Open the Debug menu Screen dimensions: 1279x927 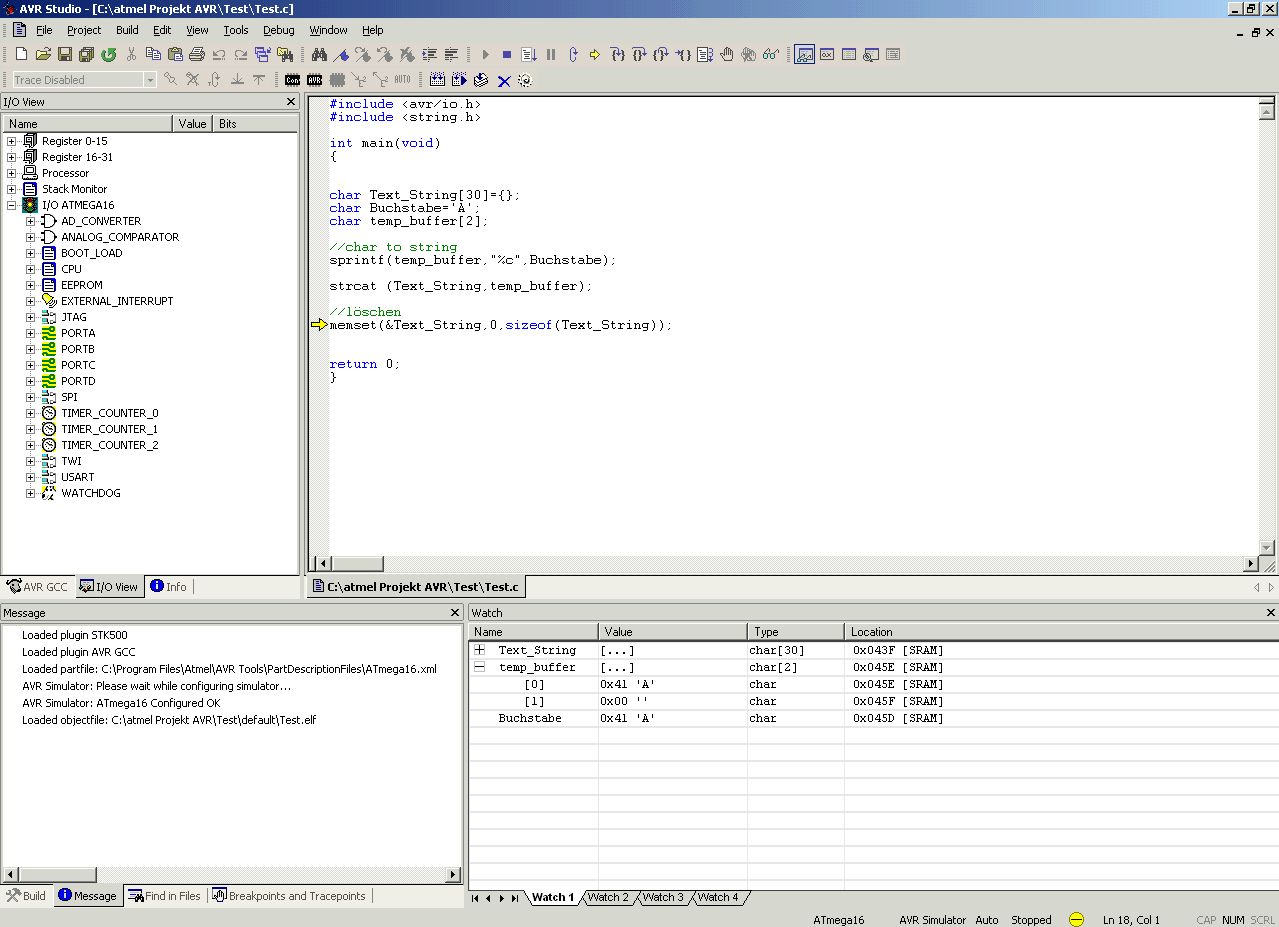point(278,30)
